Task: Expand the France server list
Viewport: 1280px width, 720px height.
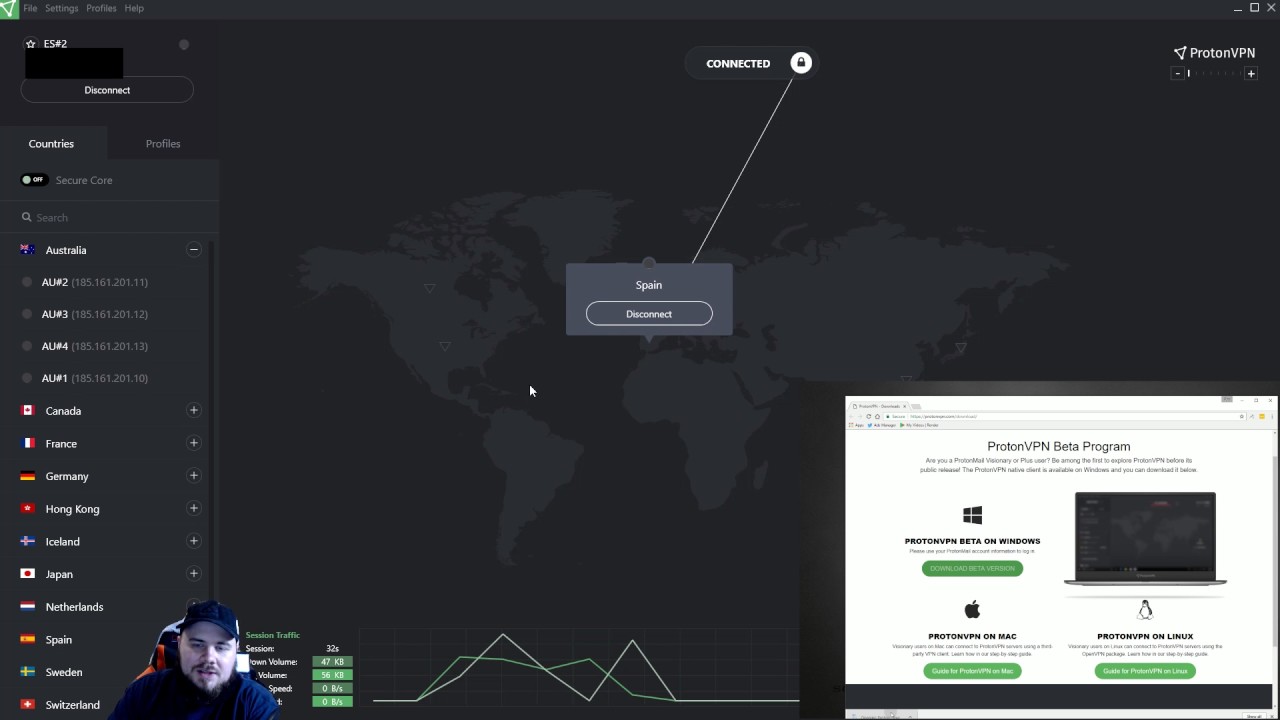Action: (194, 443)
